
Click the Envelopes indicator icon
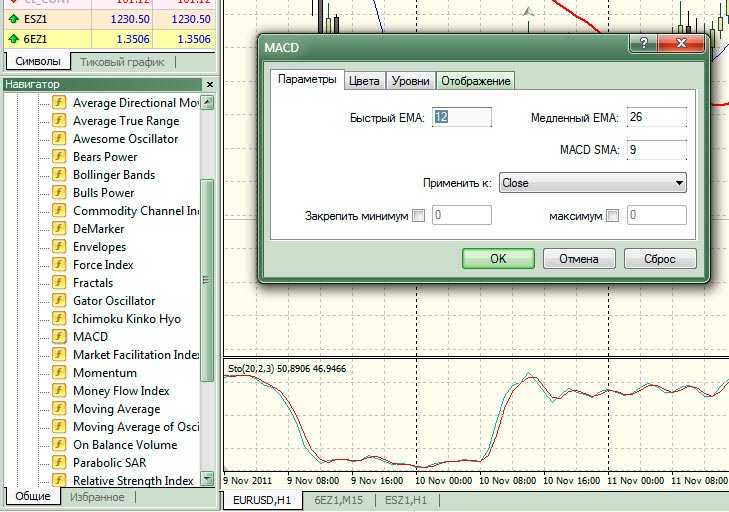pos(59,247)
